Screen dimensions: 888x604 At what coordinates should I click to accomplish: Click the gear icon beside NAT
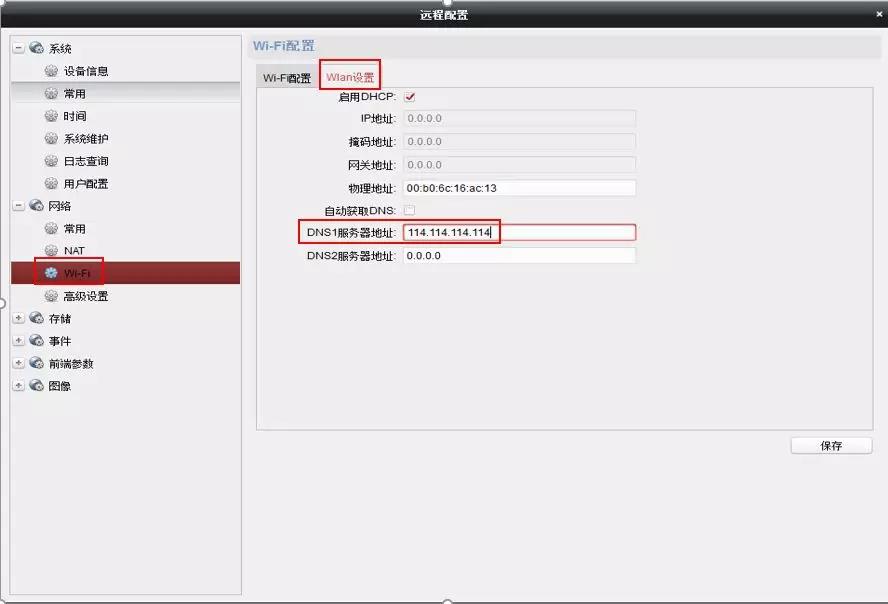(51, 250)
